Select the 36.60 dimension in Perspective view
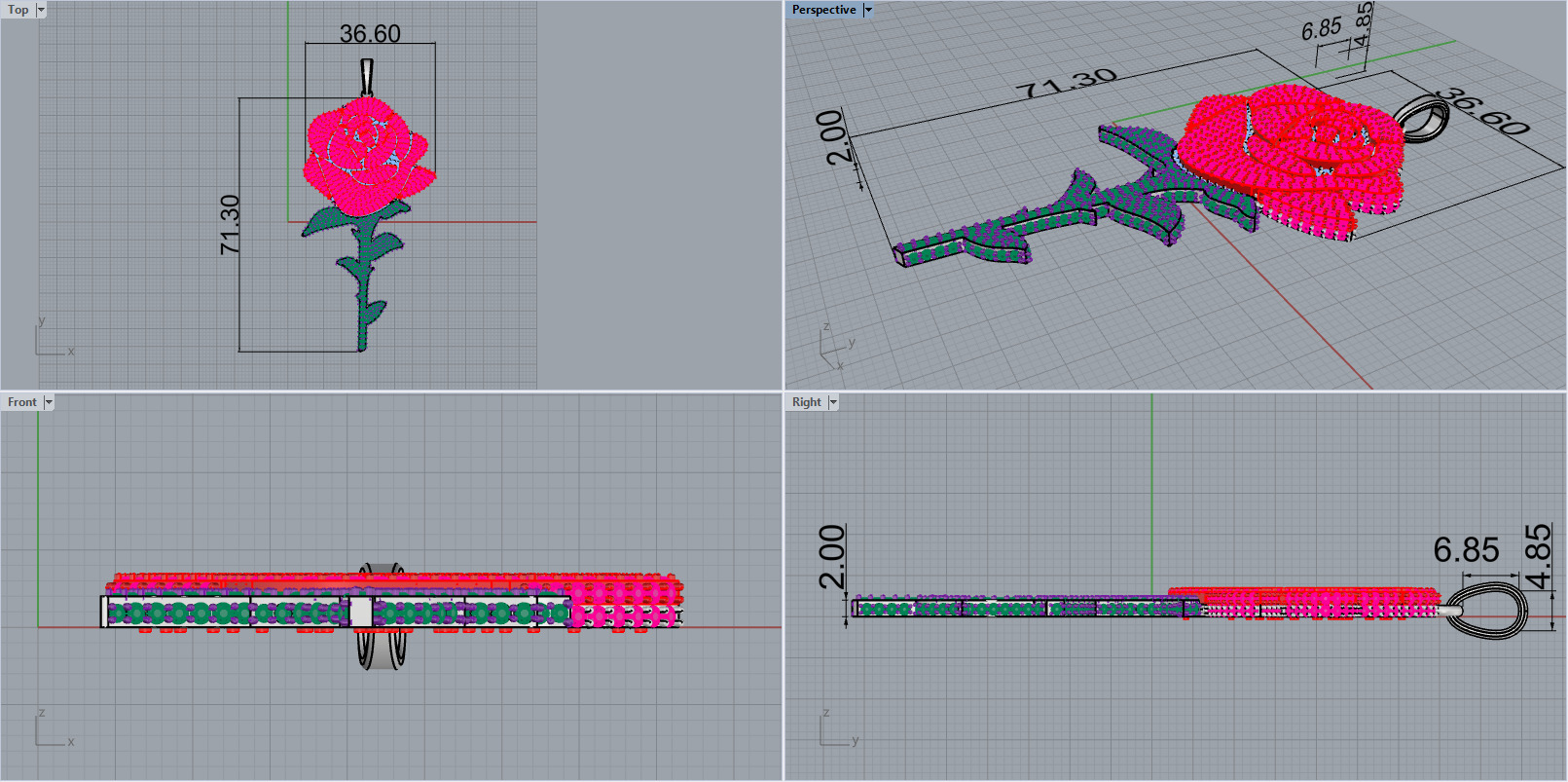This screenshot has height=782, width=1568. [1486, 112]
